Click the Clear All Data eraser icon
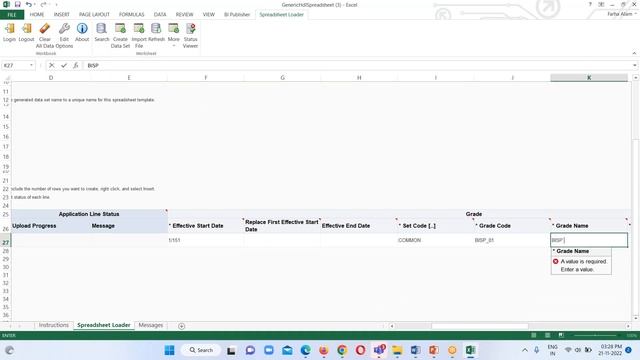The height and width of the screenshot is (360, 640). click(x=44, y=29)
